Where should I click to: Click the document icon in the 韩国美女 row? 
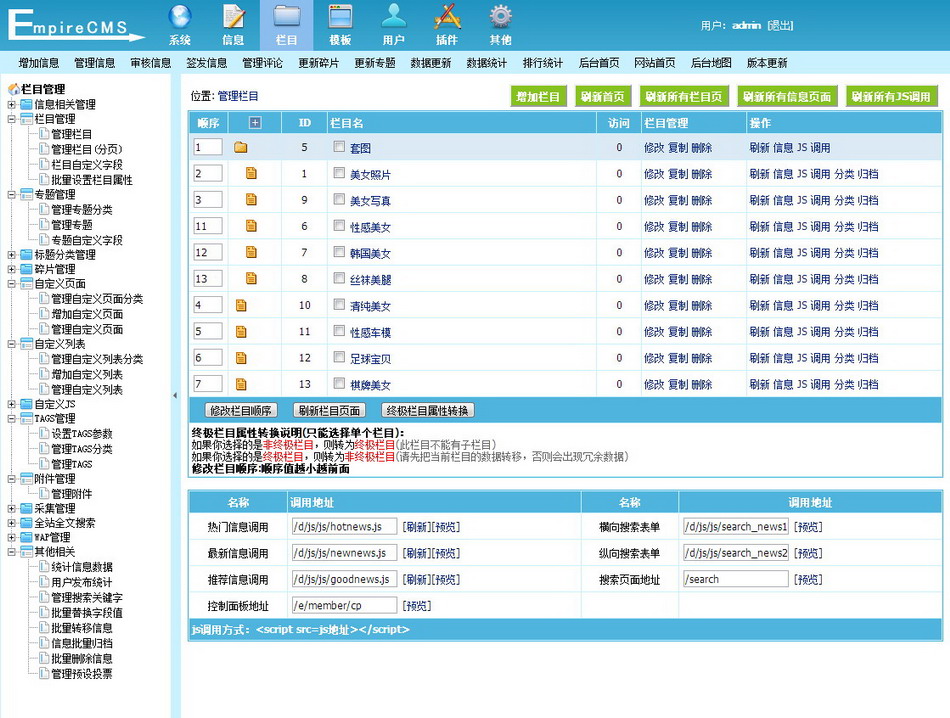(251, 252)
